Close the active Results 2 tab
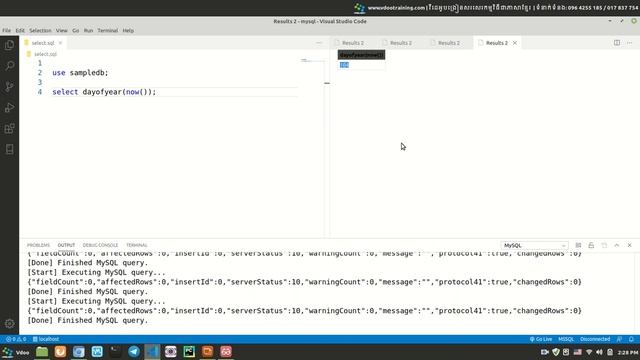Image resolution: width=640 pixels, height=360 pixels. [x=515, y=43]
